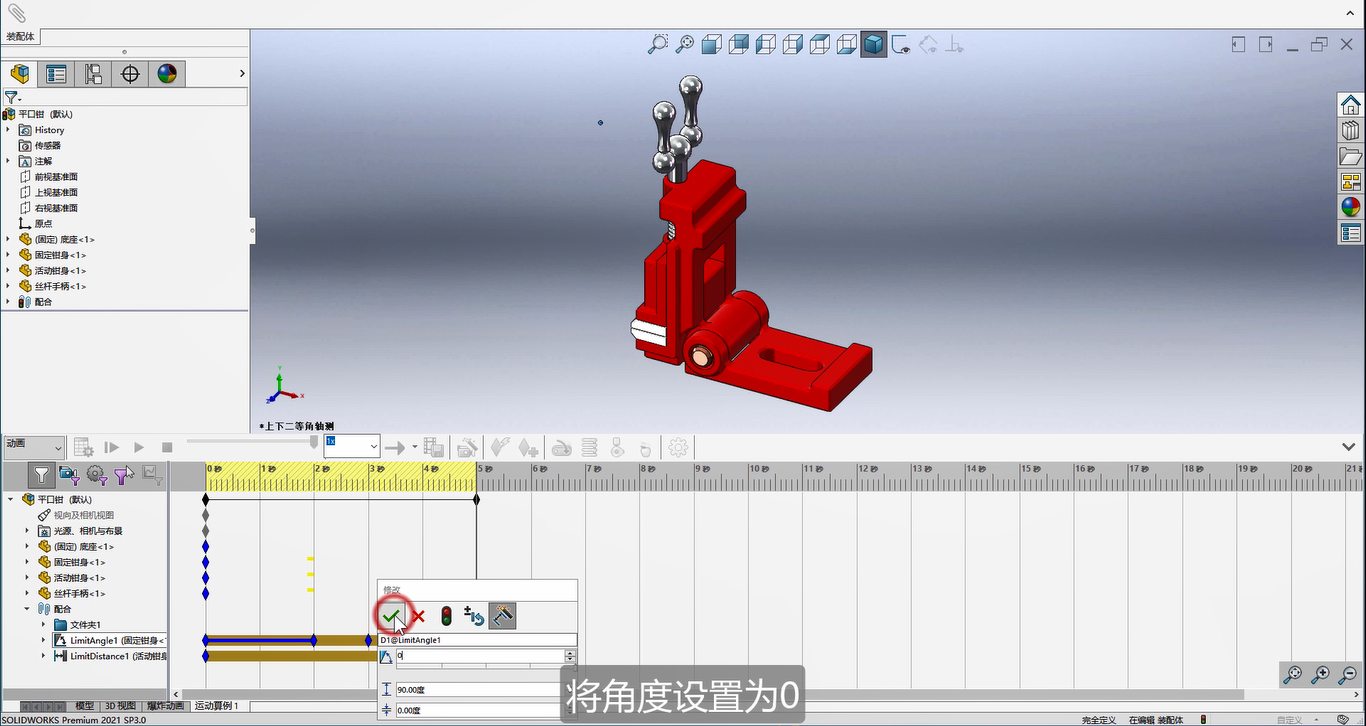Expand 文件夹1 in the motion tree
The width and height of the screenshot is (1366, 726).
[44, 625]
